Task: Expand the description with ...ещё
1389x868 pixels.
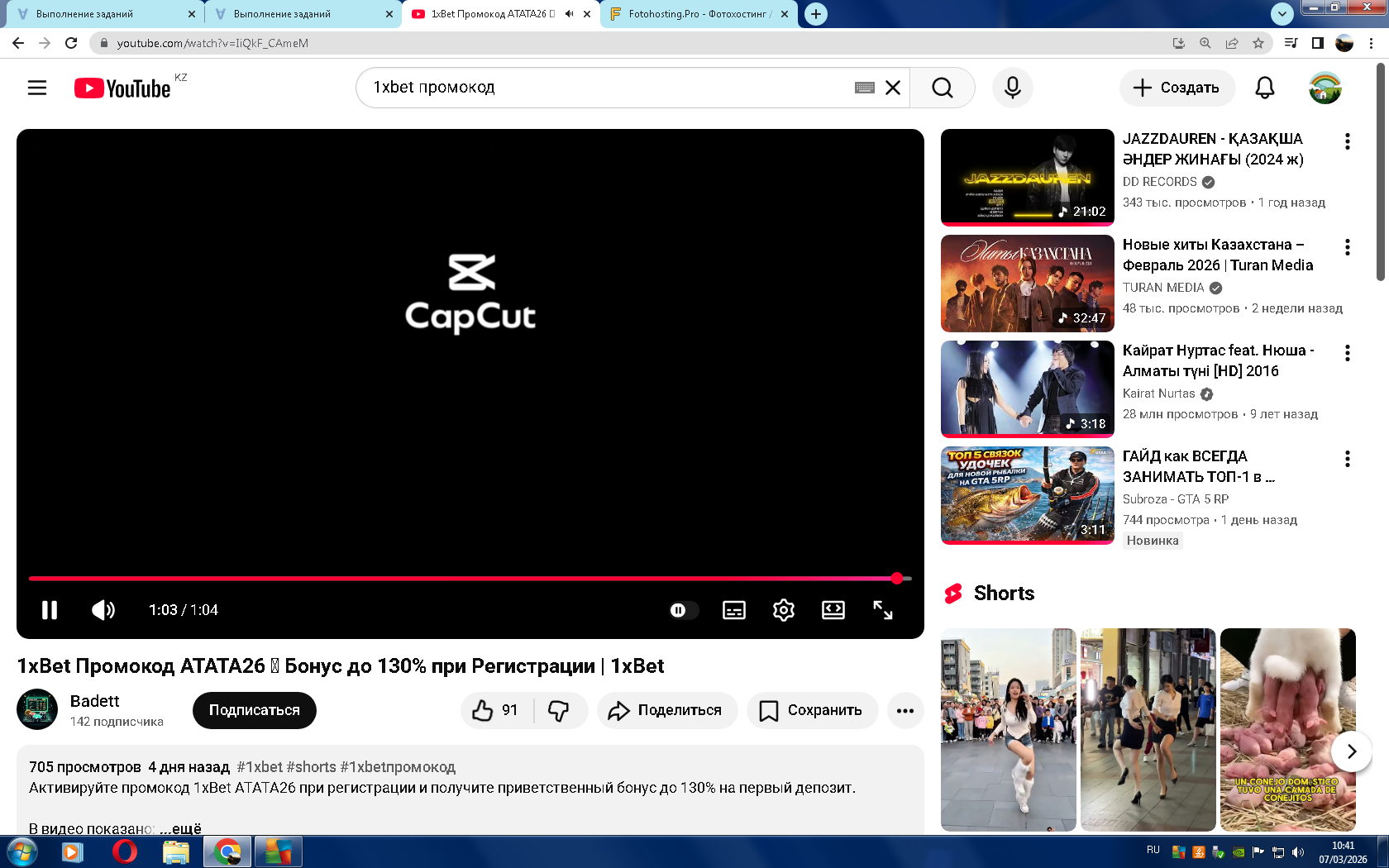Action: pos(180,828)
